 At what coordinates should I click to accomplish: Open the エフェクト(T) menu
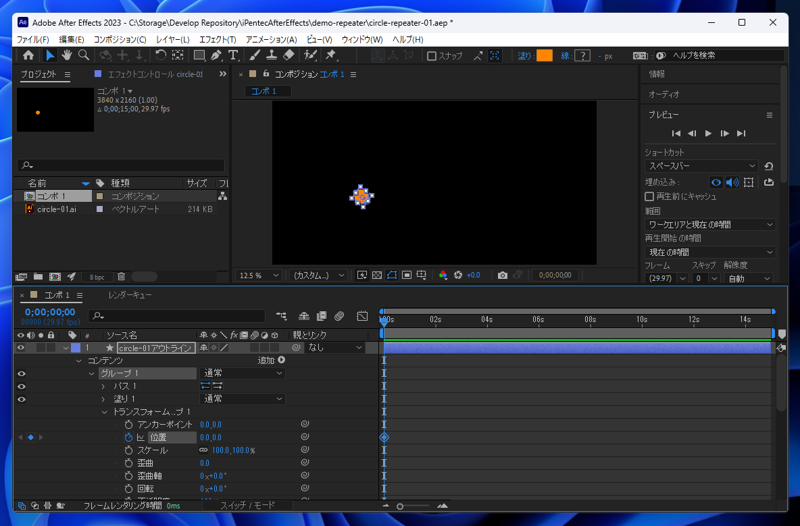(217, 40)
